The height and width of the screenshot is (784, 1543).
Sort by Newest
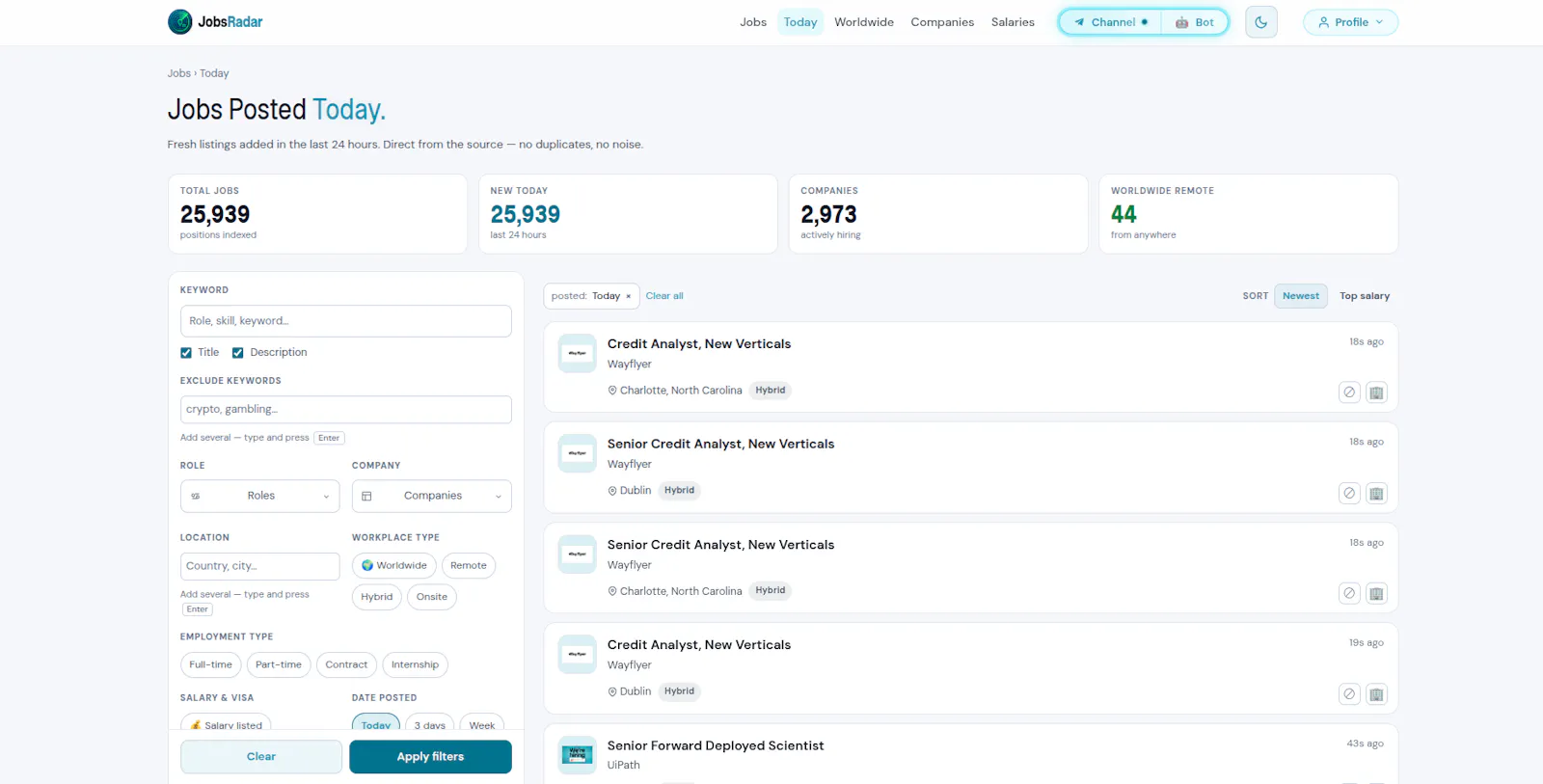1300,296
